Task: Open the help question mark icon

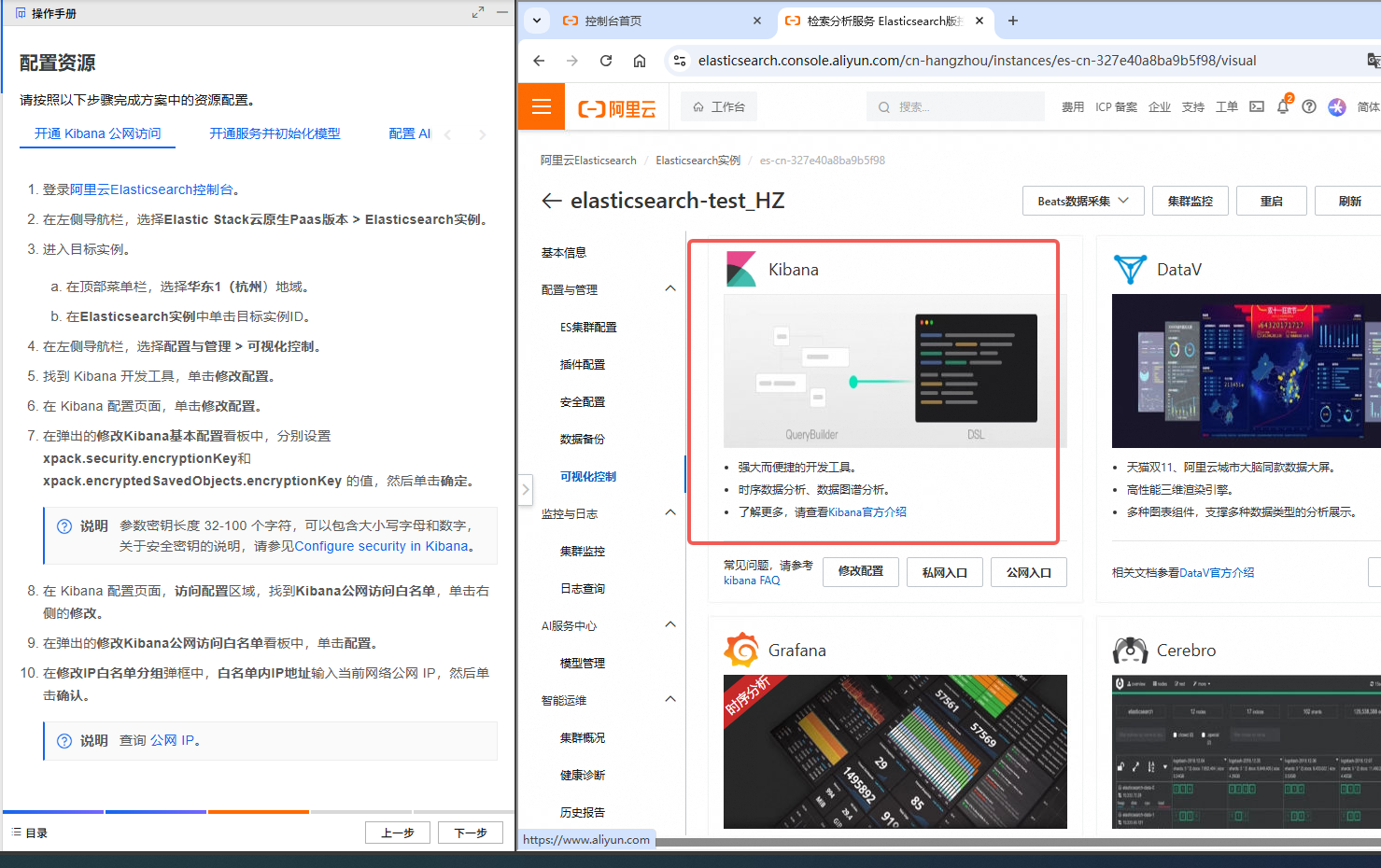Action: click(1309, 107)
